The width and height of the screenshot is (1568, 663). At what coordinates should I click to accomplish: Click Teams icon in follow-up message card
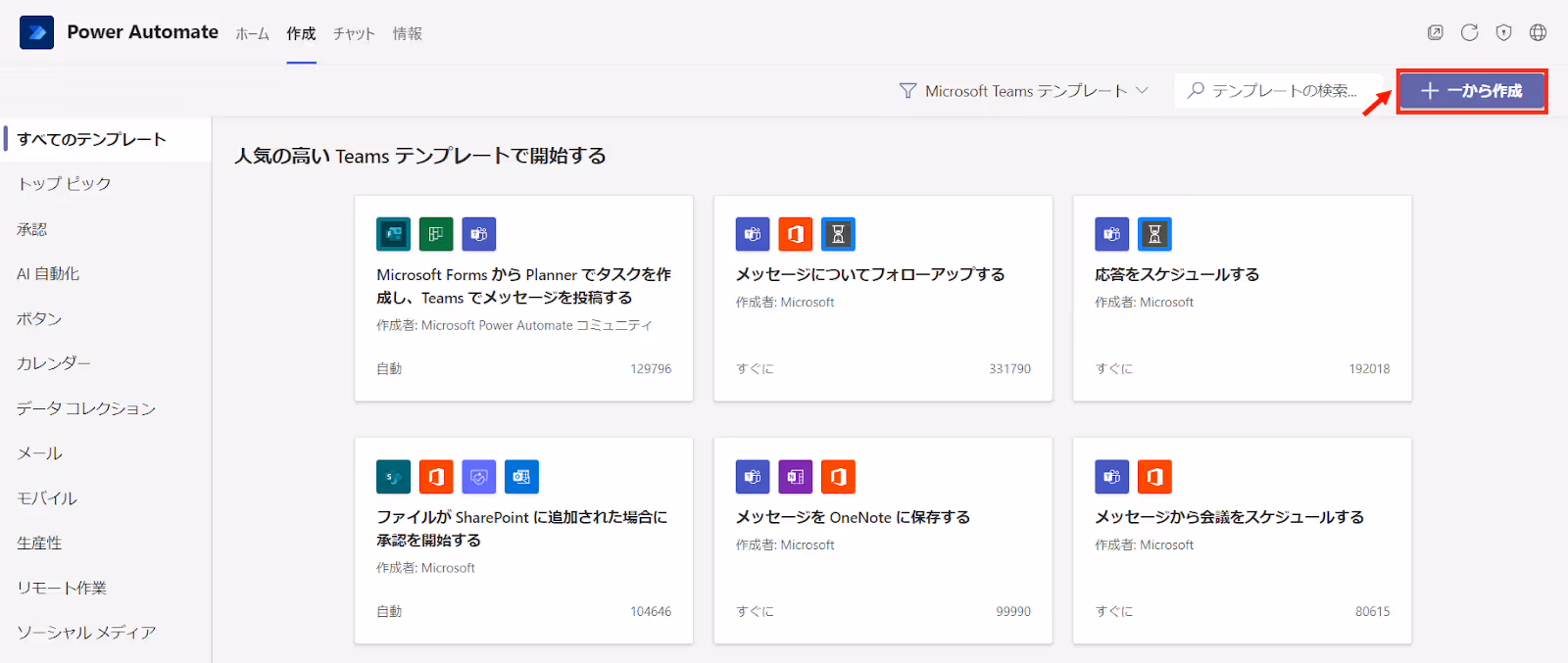coord(753,234)
